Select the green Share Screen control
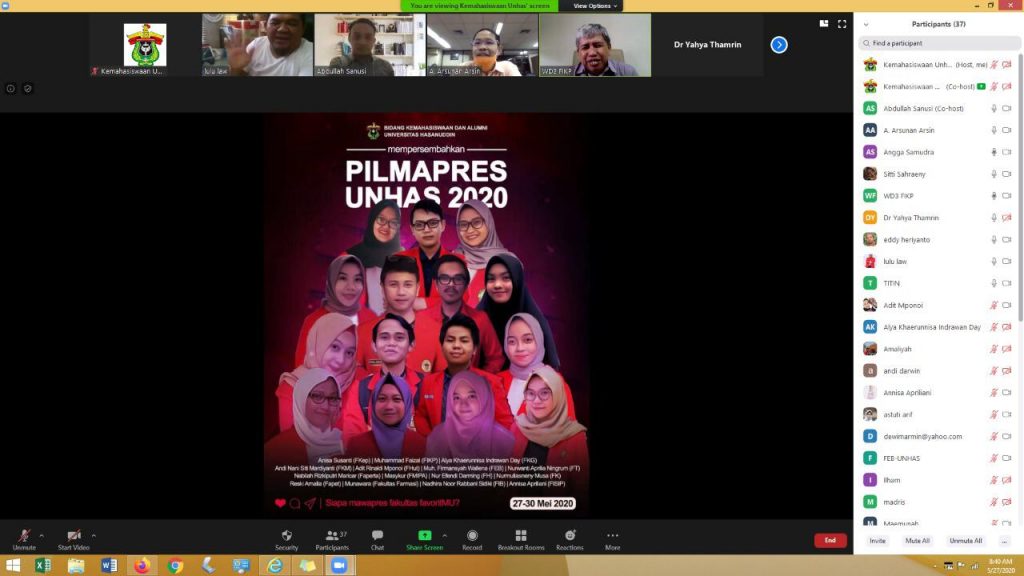The image size is (1024, 576). coord(423,535)
